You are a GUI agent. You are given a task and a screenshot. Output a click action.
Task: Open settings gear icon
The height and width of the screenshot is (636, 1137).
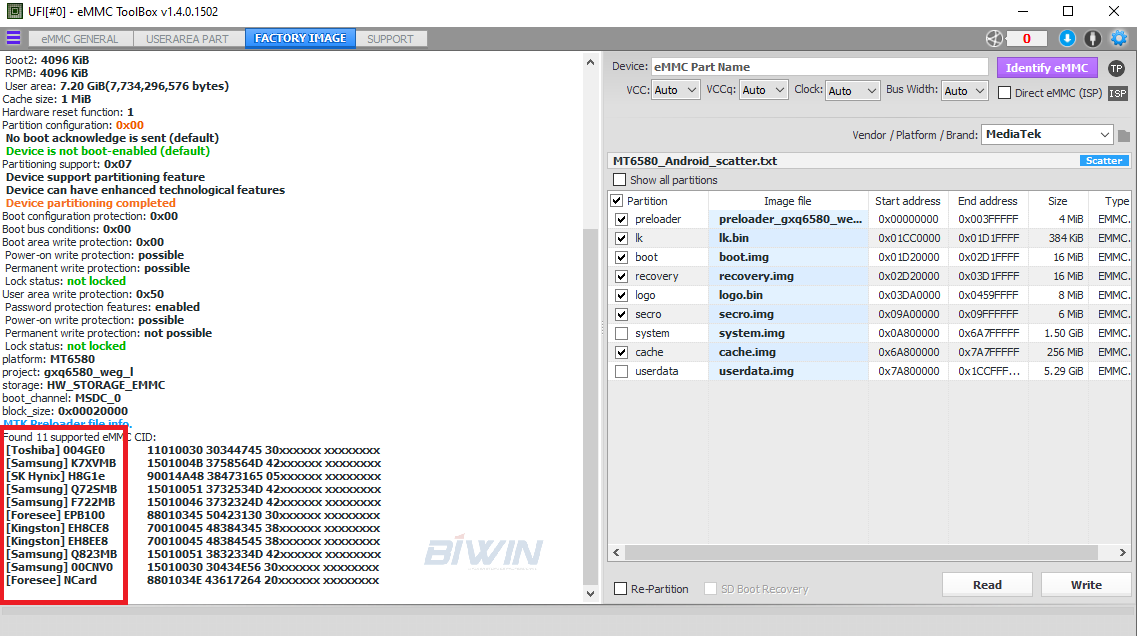[x=1119, y=38]
